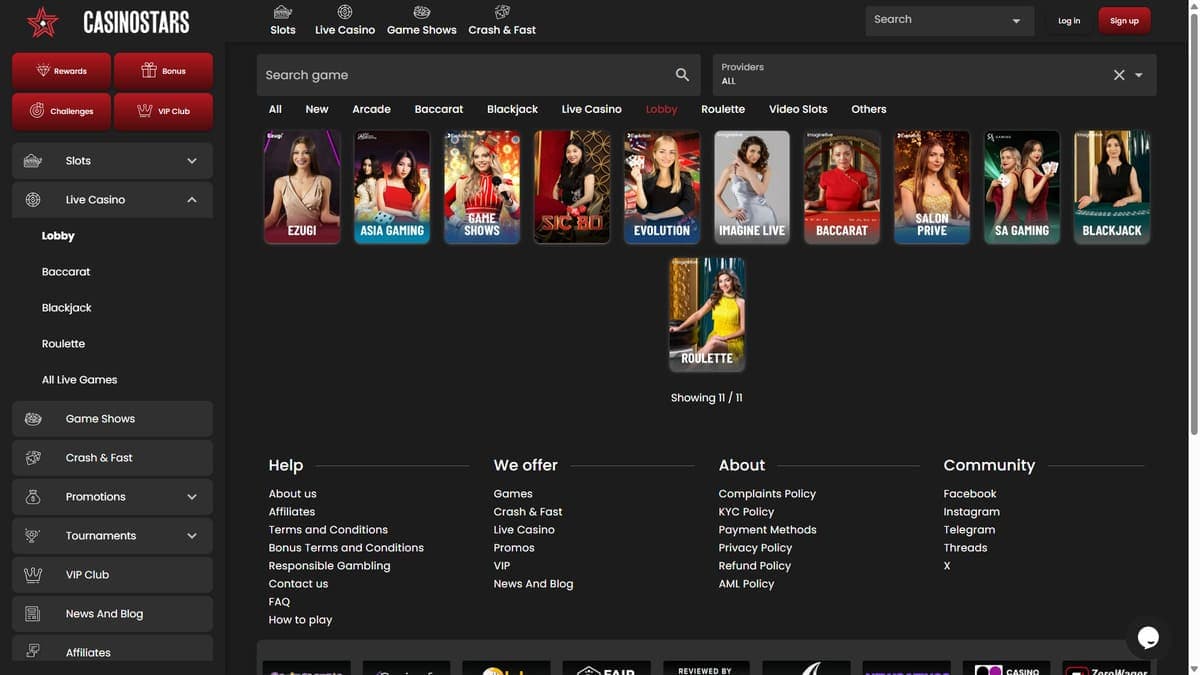1200x675 pixels.
Task: Open Crash & Fast from top navigation icon
Action: [502, 12]
